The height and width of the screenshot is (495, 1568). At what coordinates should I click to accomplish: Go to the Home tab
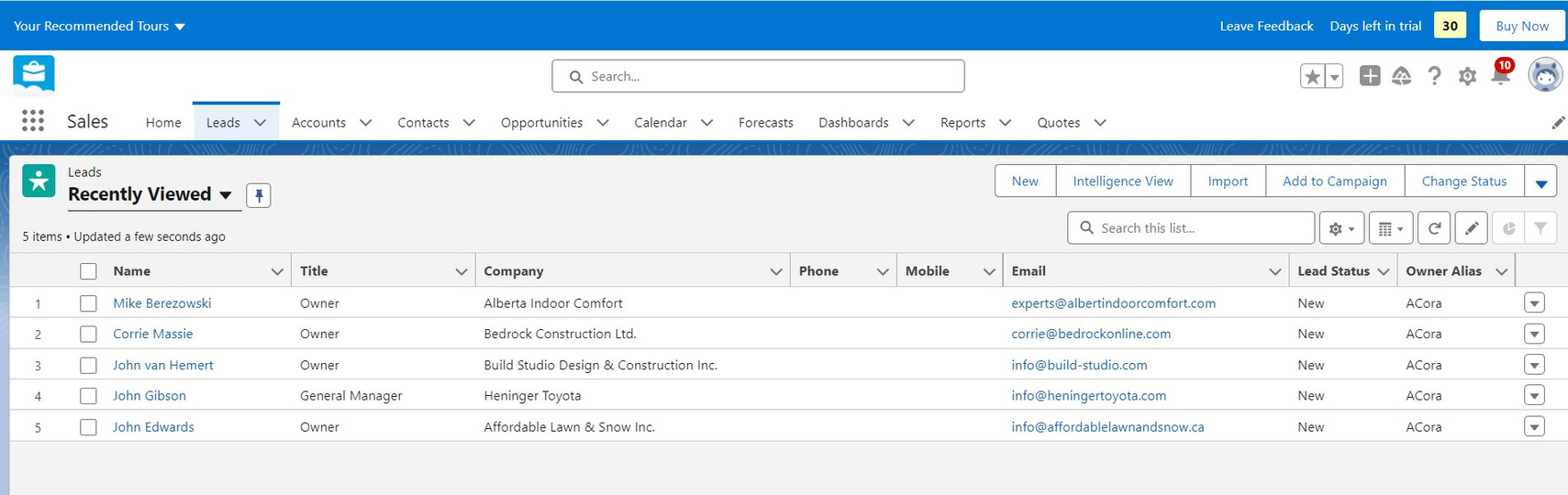(x=163, y=123)
